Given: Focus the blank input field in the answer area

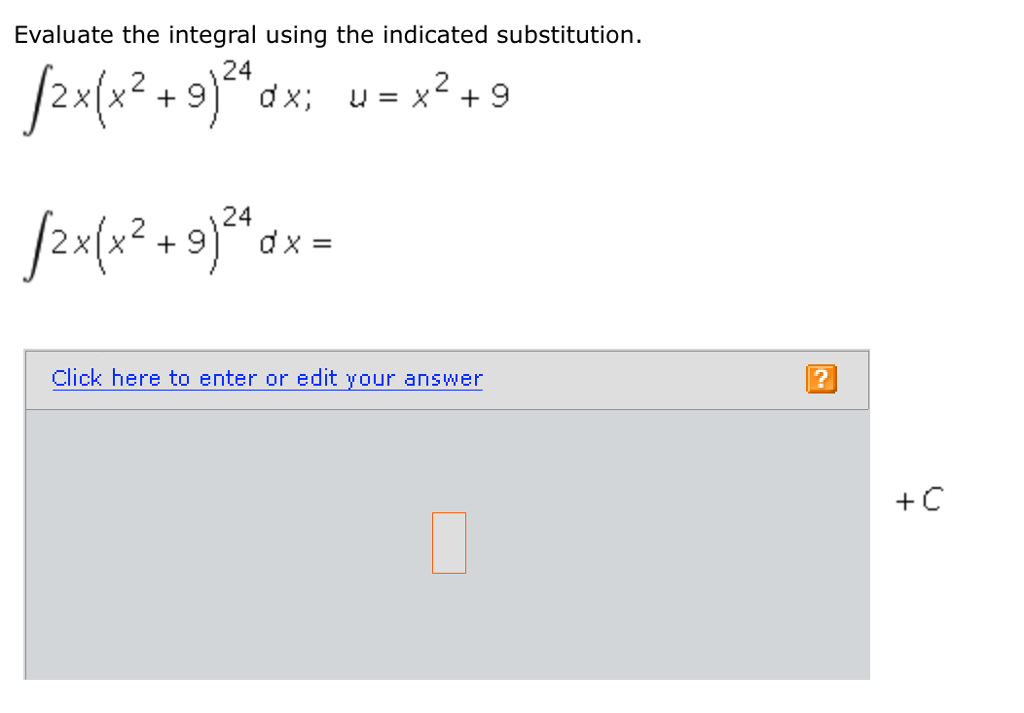Looking at the screenshot, I should click(x=448, y=541).
